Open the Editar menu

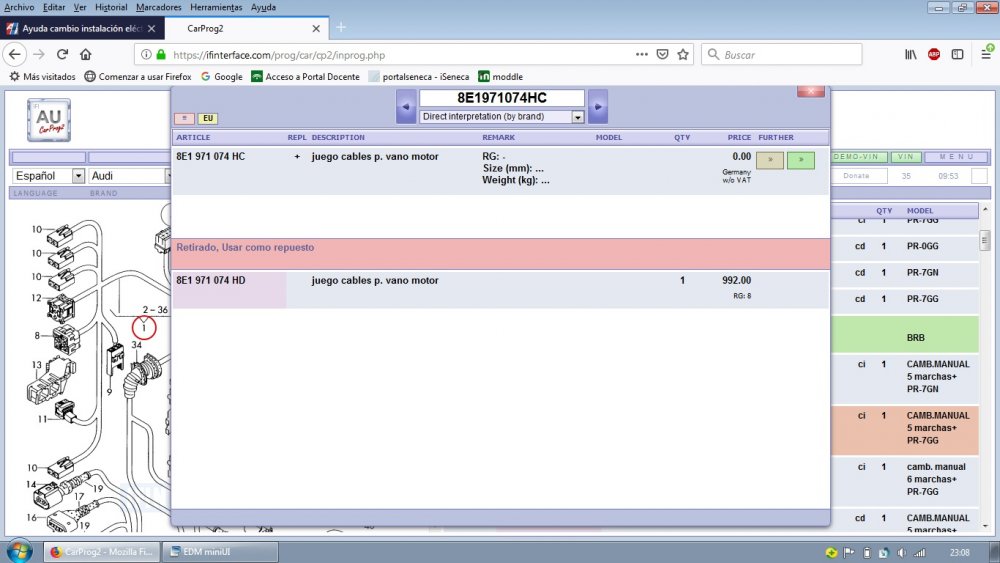tap(54, 7)
